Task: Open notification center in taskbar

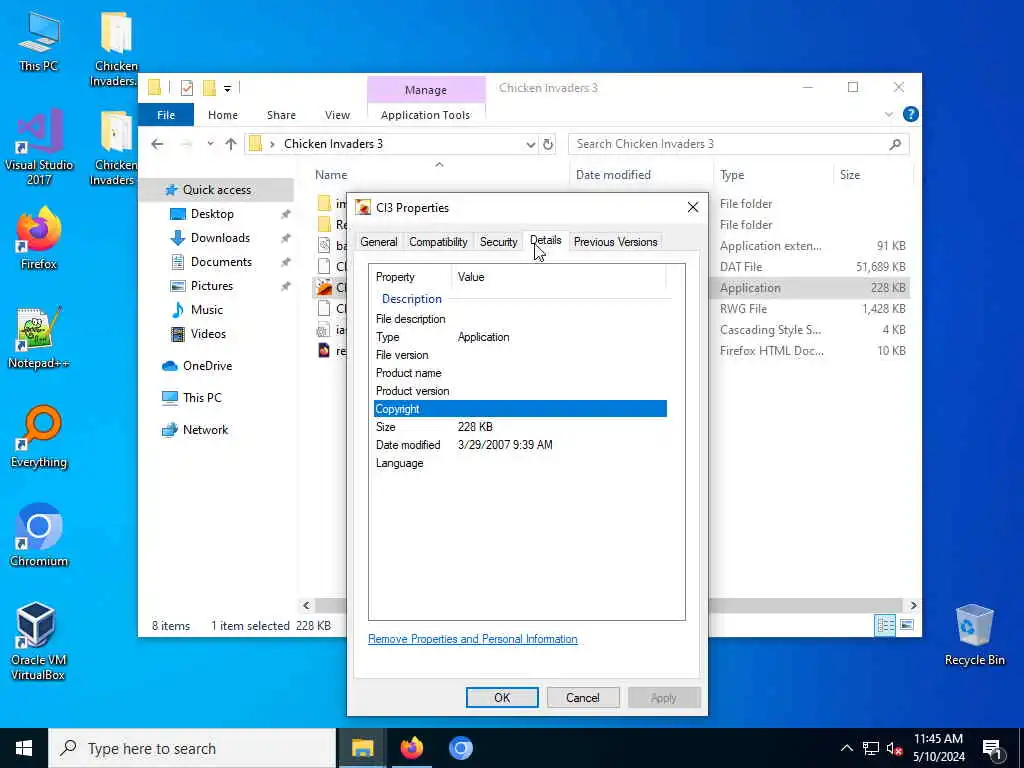Action: tap(991, 748)
